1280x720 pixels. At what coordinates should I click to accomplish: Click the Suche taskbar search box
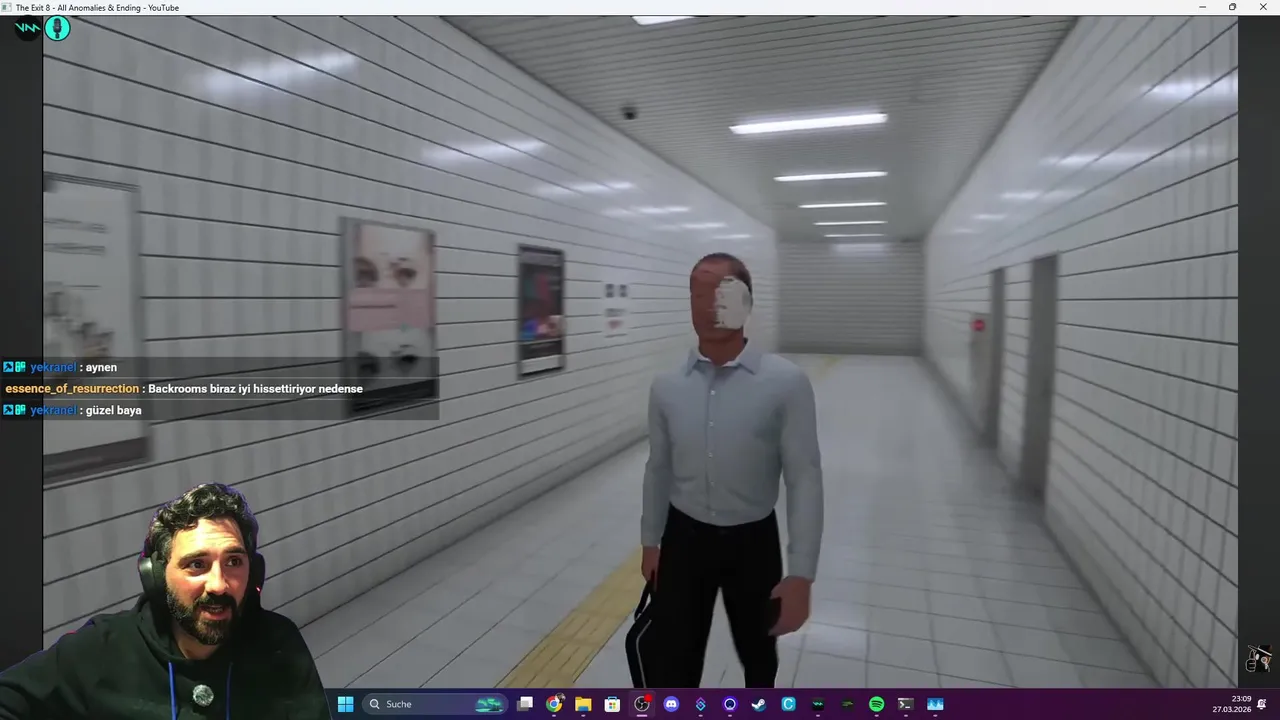point(435,704)
